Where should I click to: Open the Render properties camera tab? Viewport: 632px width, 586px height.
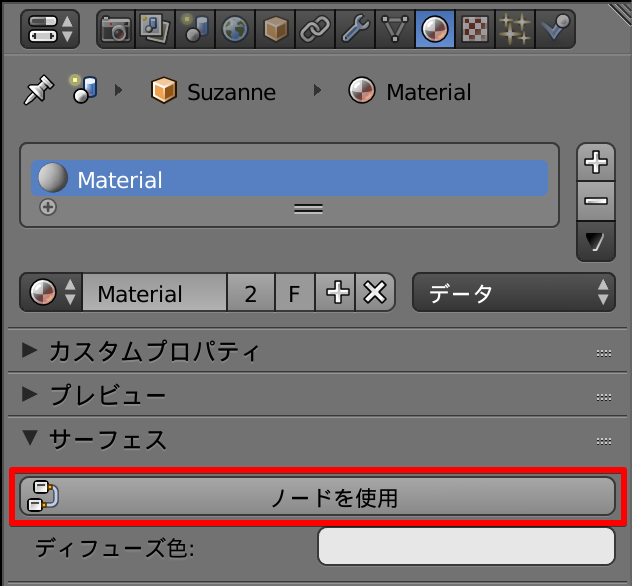(x=116, y=29)
